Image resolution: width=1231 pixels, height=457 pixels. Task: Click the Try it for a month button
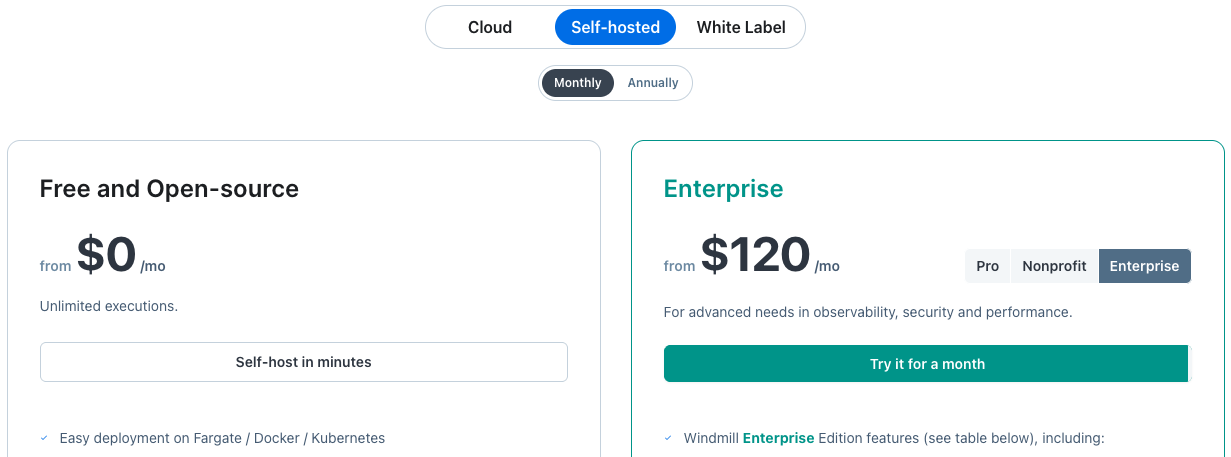pos(927,364)
